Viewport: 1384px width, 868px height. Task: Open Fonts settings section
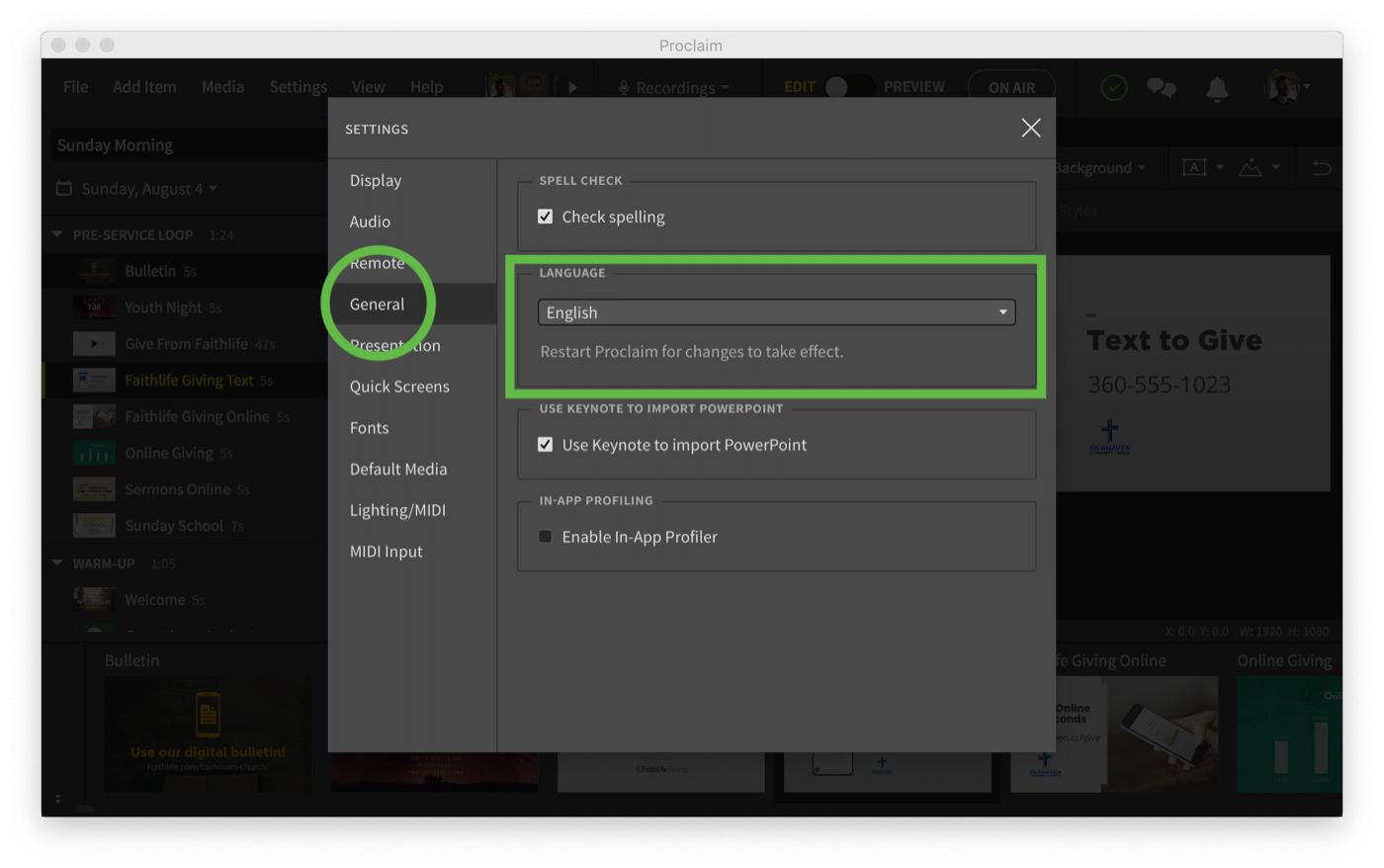click(x=369, y=428)
